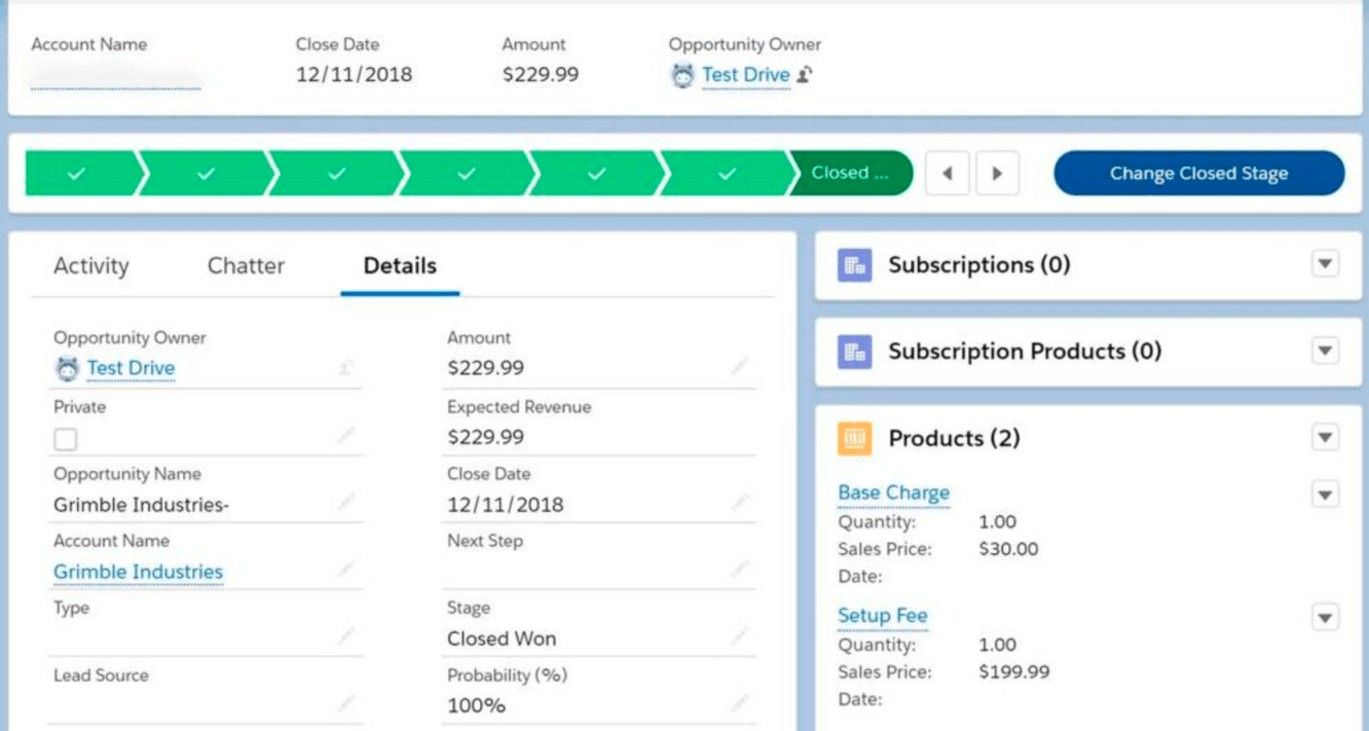This screenshot has height=731, width=1369.
Task: Click the Subscriptions panel icon
Action: click(854, 265)
